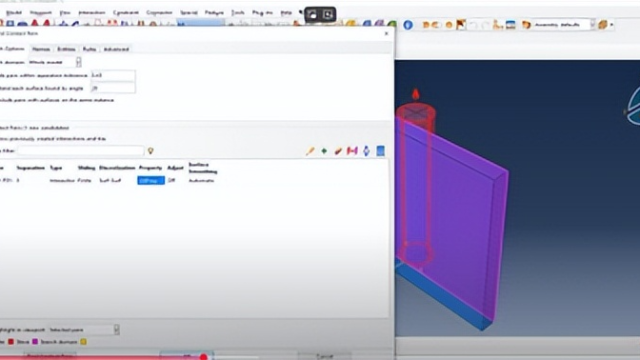
Task: Click the extend surface angle input field
Action: pyautogui.click(x=113, y=88)
